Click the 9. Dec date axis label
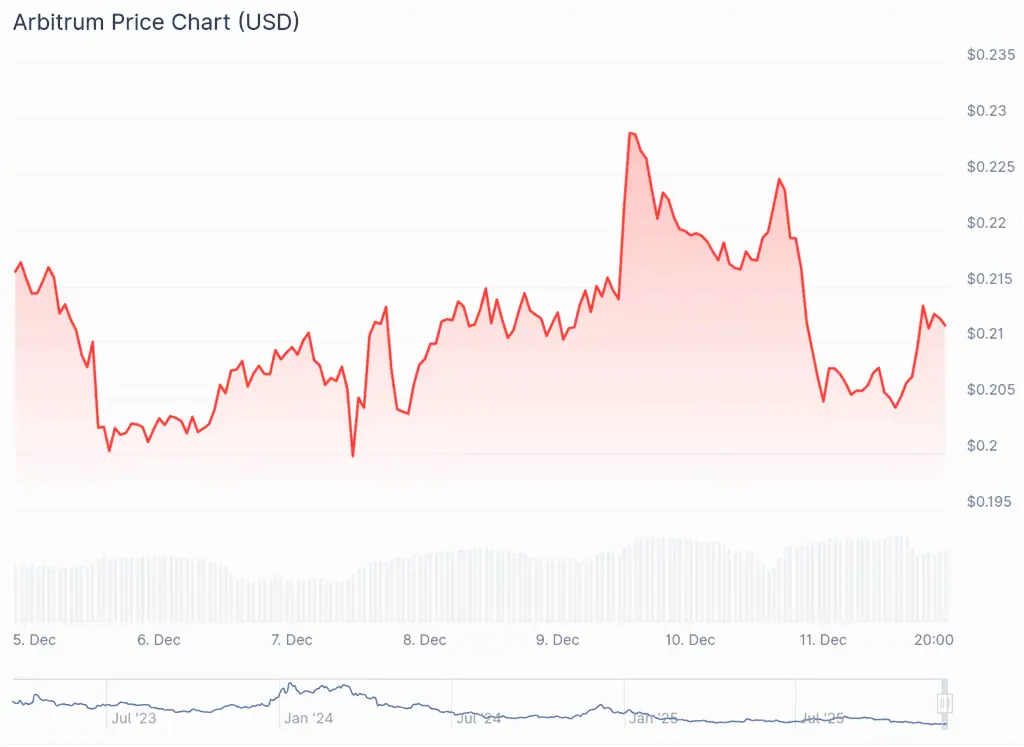Screen dimensions: 1024x747 coord(558,640)
